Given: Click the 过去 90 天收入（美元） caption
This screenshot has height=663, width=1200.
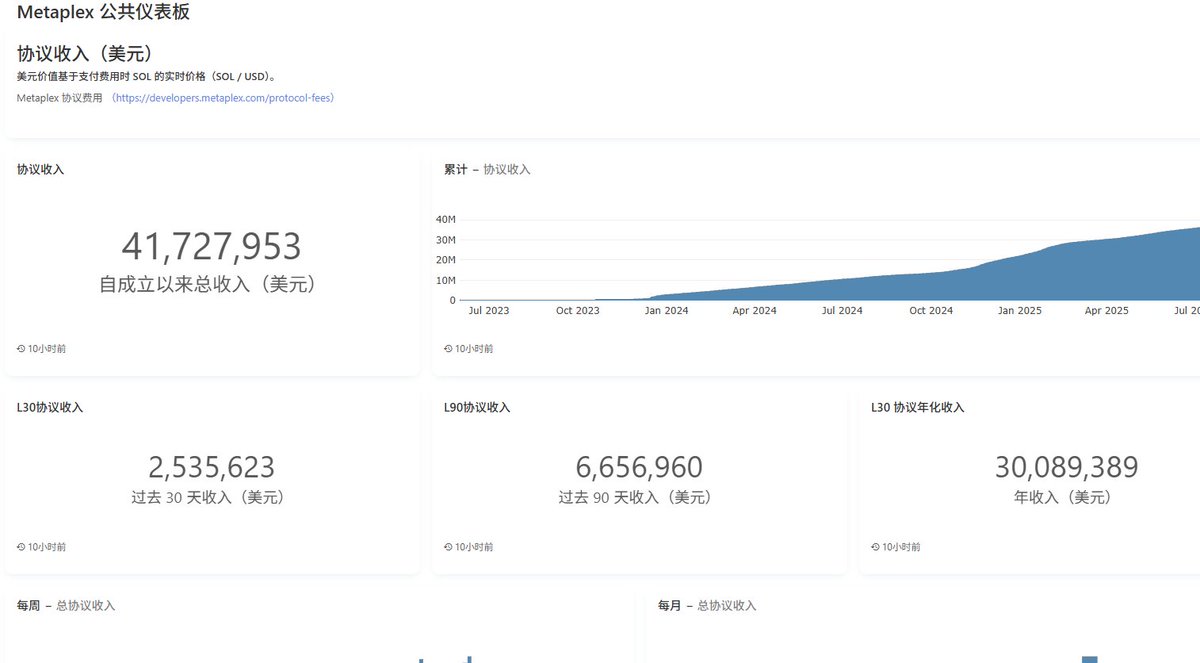Looking at the screenshot, I should [x=635, y=497].
